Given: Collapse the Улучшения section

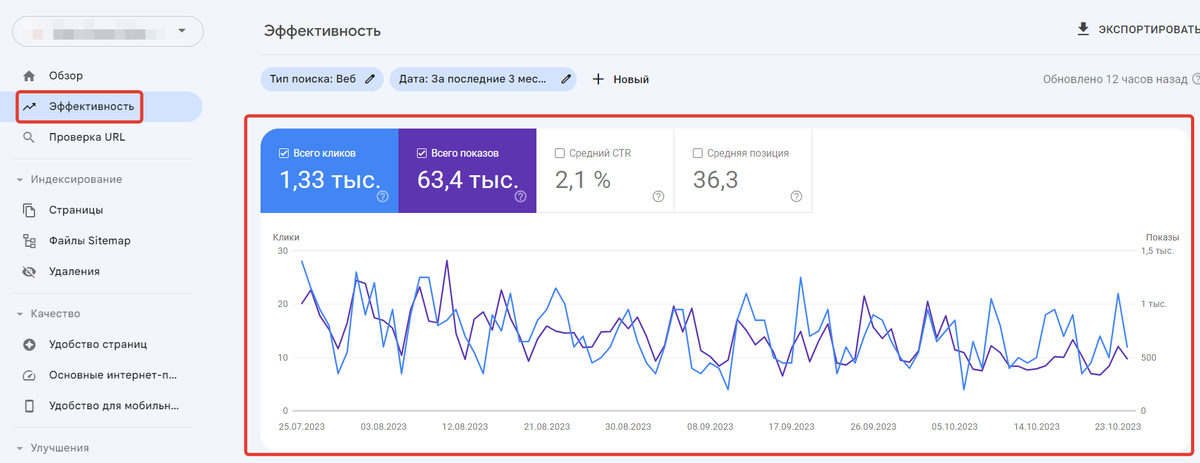Looking at the screenshot, I should pyautogui.click(x=58, y=447).
